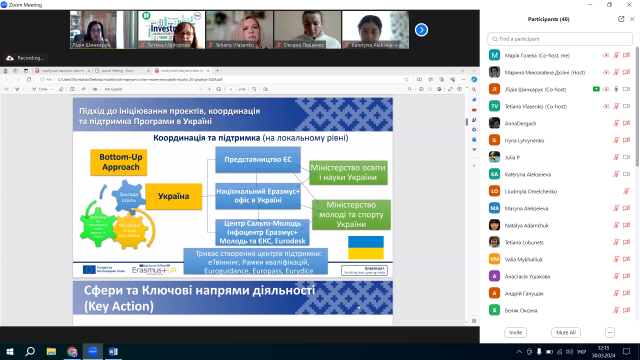Click Андрій Ганущак's muted microphone icon
This screenshot has height=360, width=640.
[616, 293]
